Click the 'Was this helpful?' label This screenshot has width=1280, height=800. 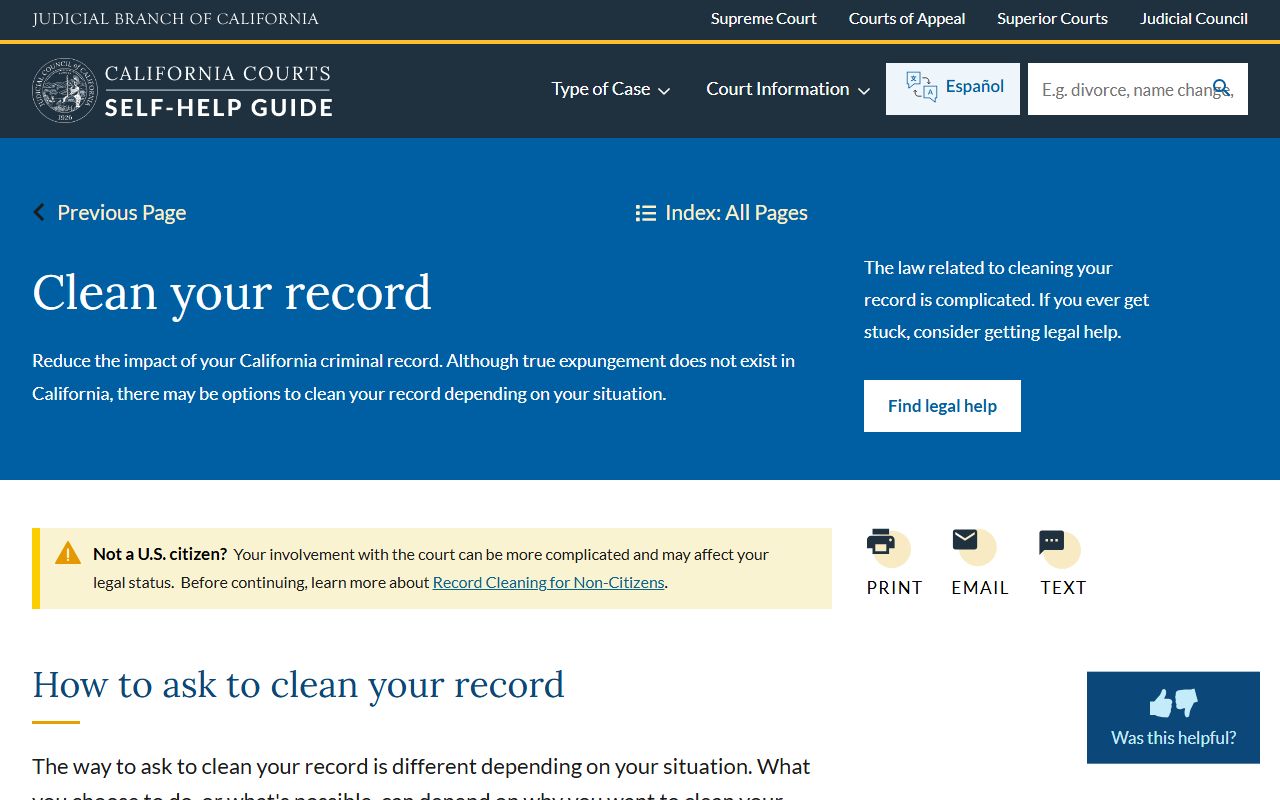click(x=1173, y=738)
